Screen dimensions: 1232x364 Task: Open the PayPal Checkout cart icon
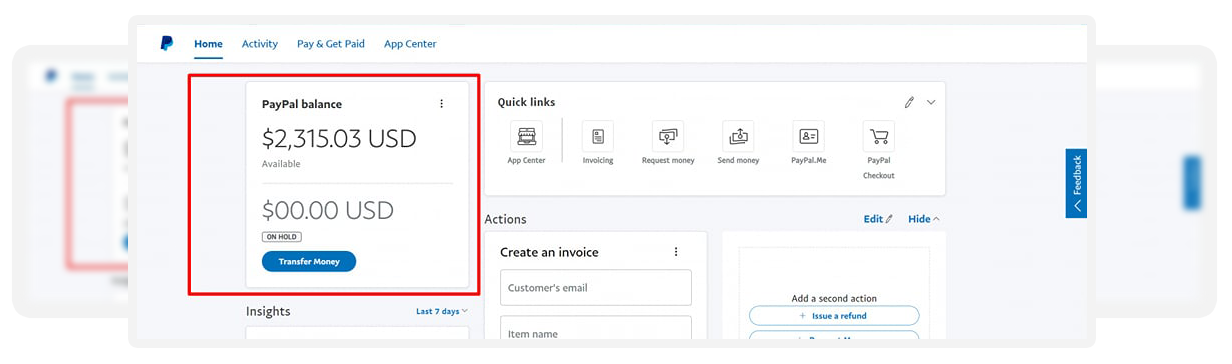pyautogui.click(x=879, y=136)
